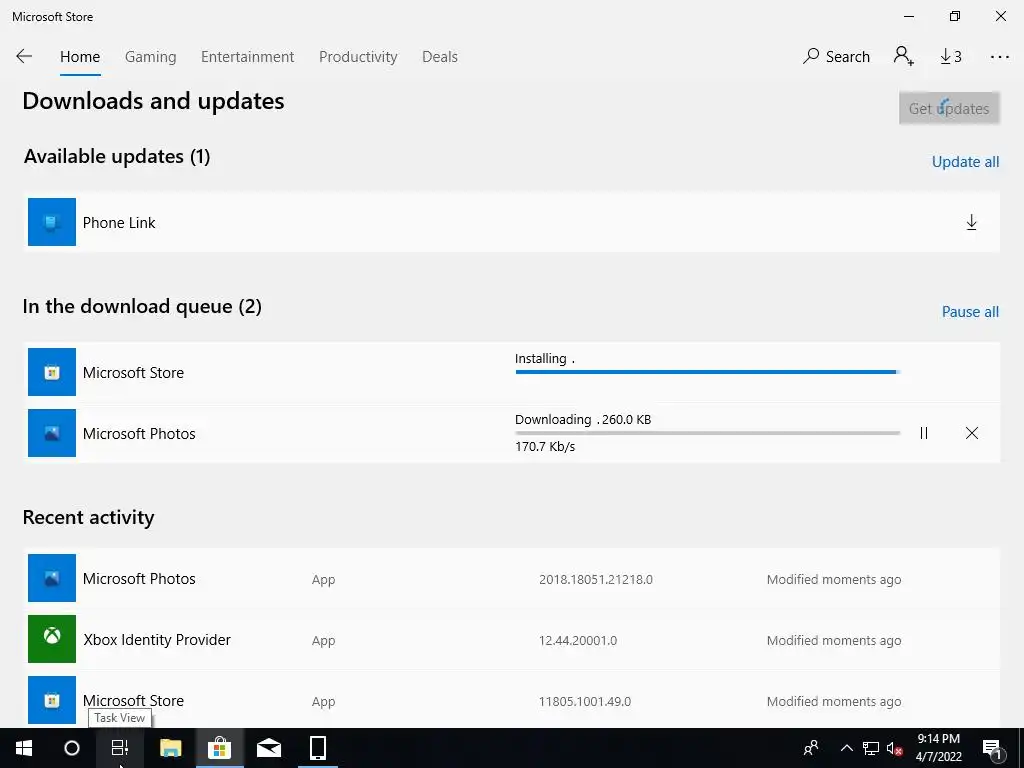Viewport: 1024px width, 768px height.
Task: Open the Home tab
Action: 80,57
